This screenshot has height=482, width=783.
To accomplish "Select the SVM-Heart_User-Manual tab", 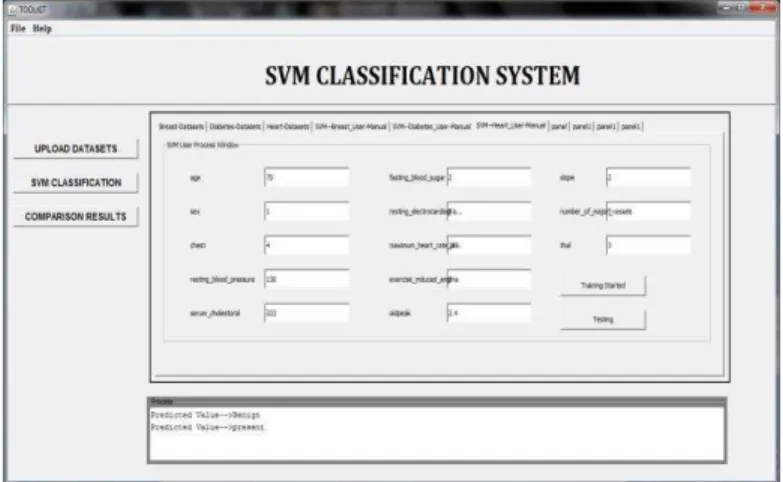I will point(511,125).
